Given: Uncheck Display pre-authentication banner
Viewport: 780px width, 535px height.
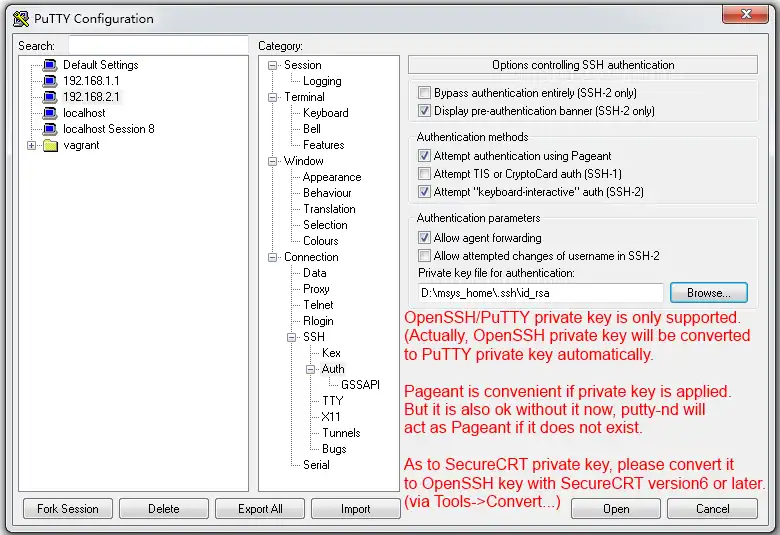Looking at the screenshot, I should click(x=424, y=110).
